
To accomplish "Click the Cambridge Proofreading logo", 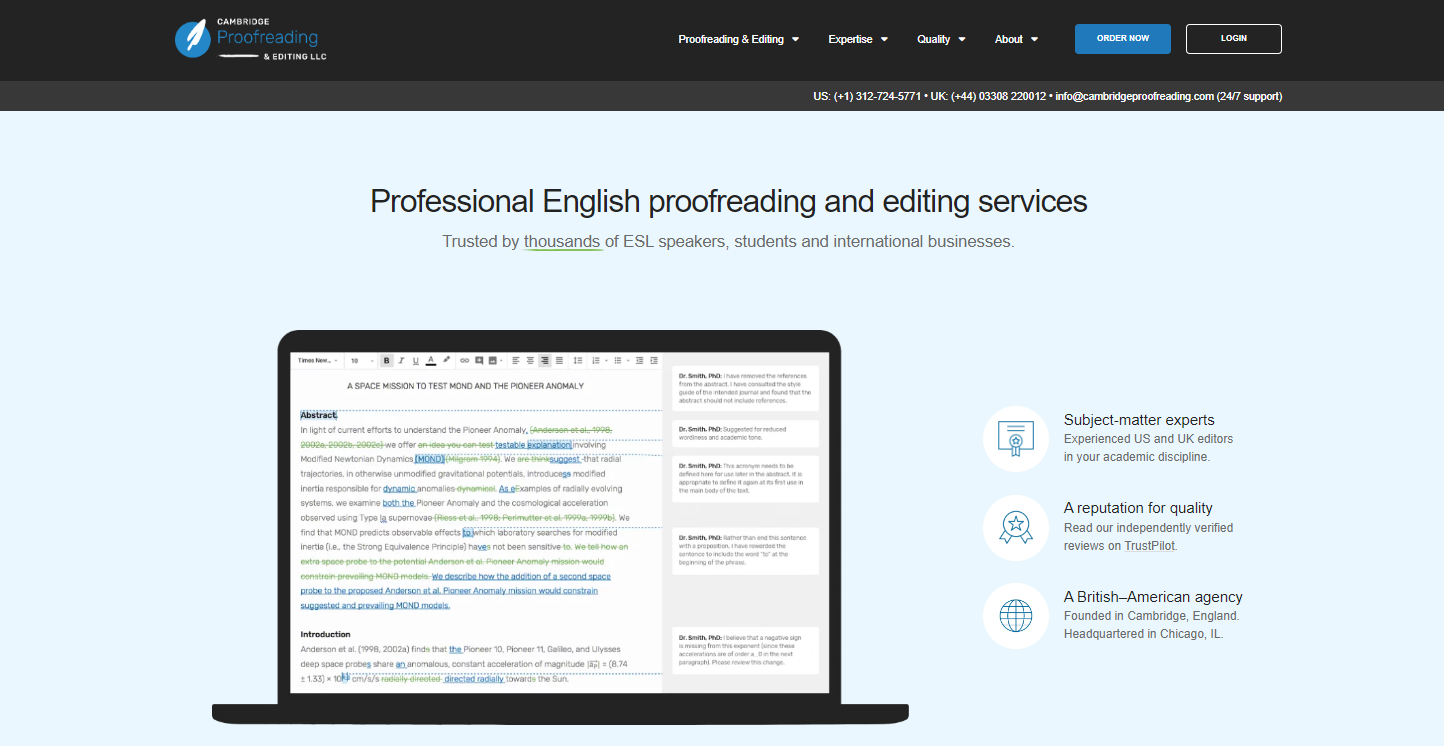I will (x=250, y=39).
